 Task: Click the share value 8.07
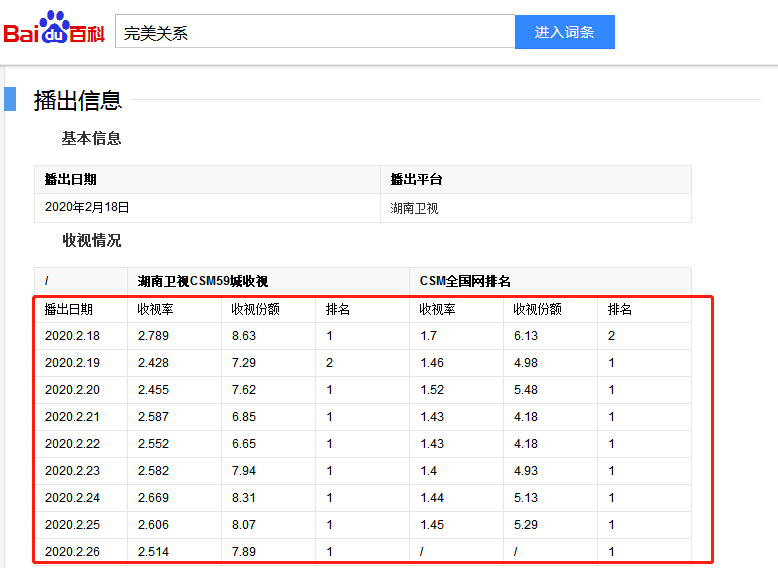(x=244, y=525)
